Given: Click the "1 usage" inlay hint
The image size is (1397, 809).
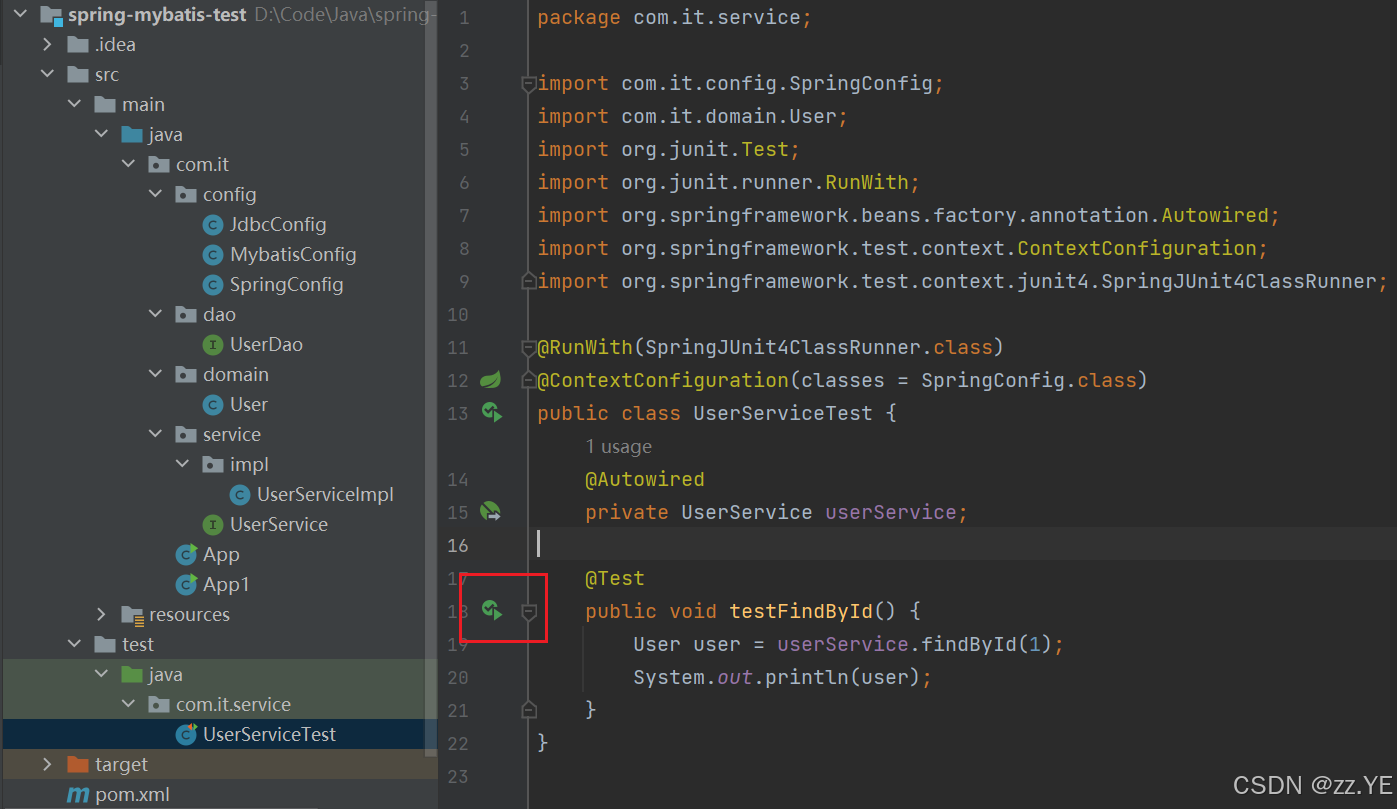Looking at the screenshot, I should 618,447.
